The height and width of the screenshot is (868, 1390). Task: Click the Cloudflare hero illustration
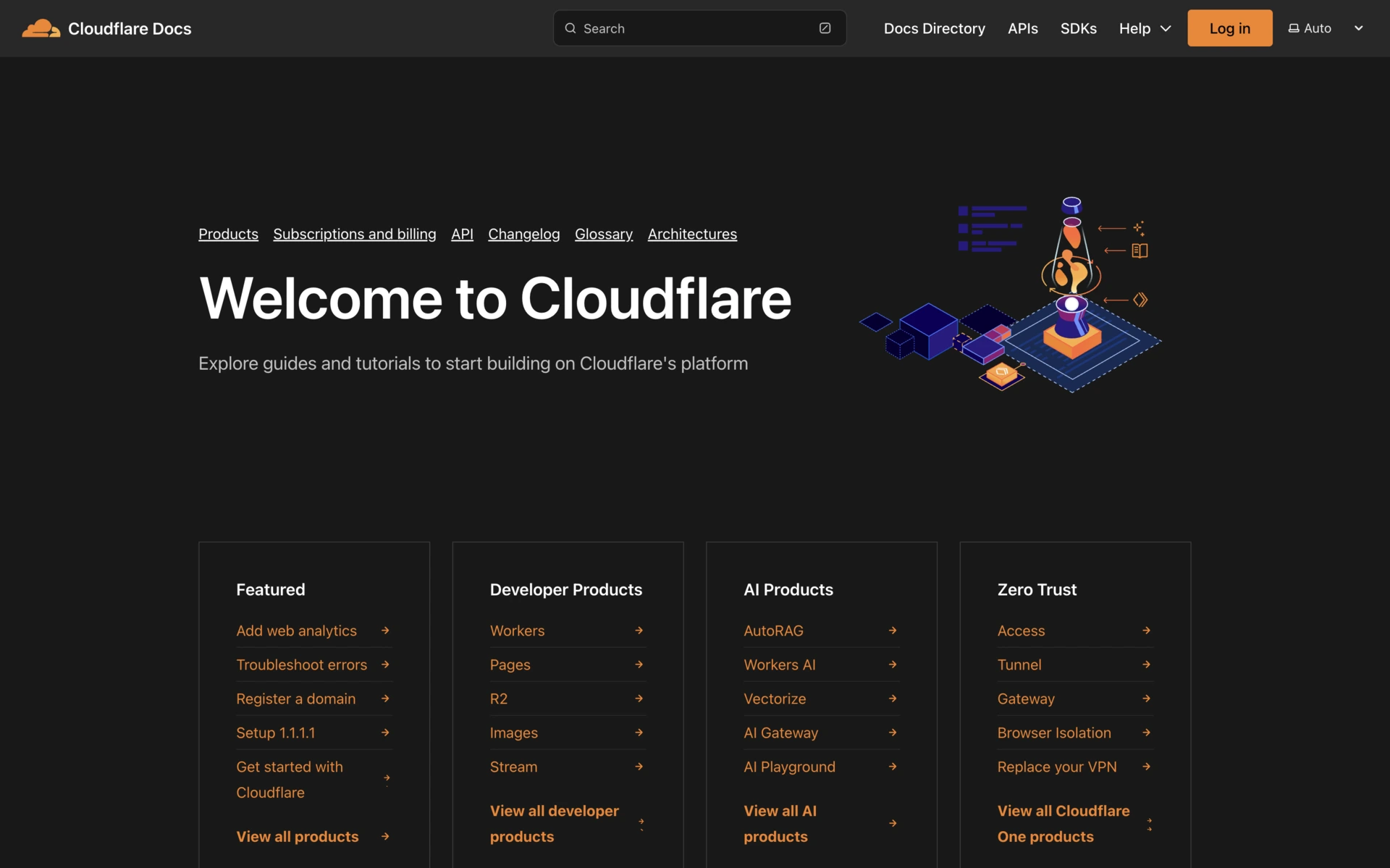pyautogui.click(x=1011, y=295)
